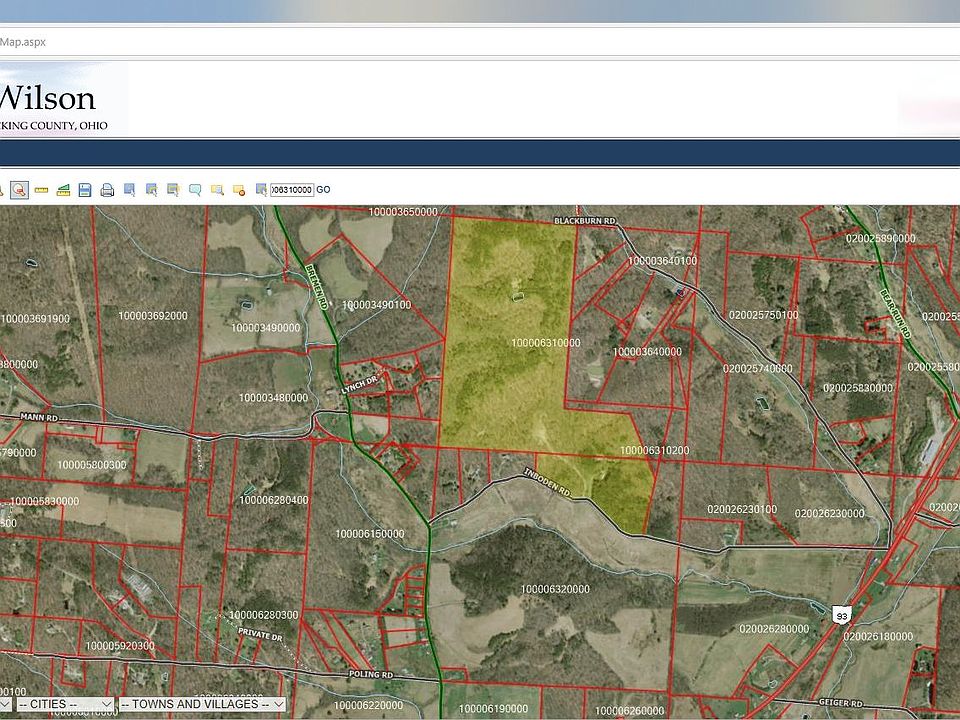Print the map with the printer icon
The height and width of the screenshot is (720, 960).
[x=107, y=189]
